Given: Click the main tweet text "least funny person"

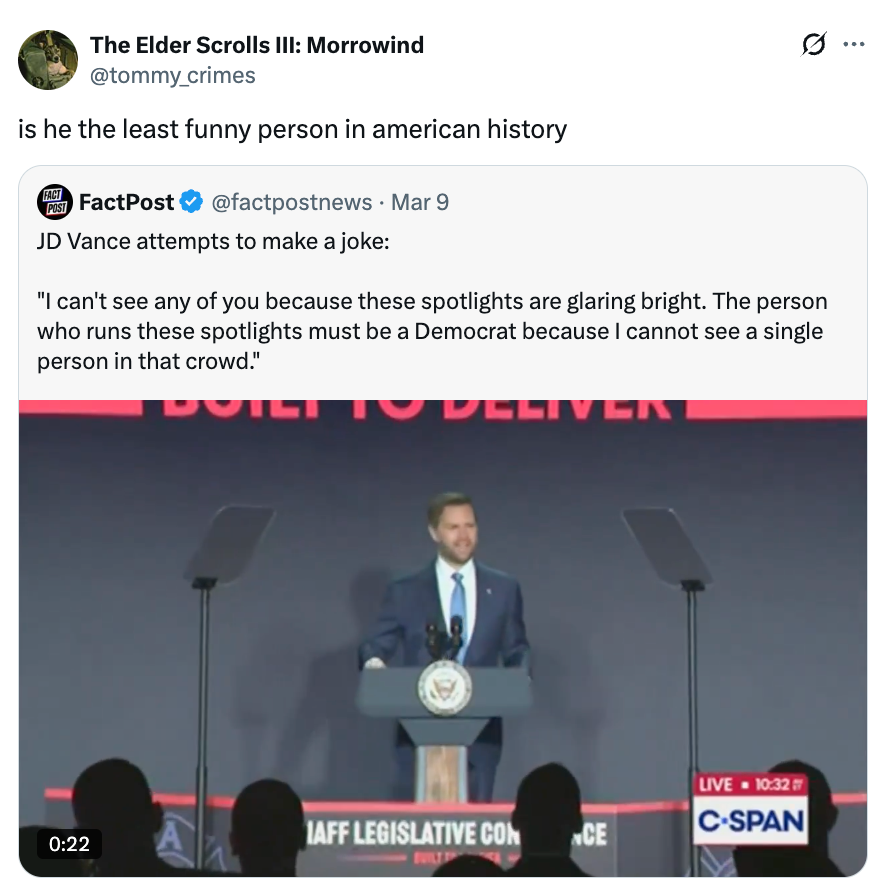Looking at the screenshot, I should (x=292, y=129).
